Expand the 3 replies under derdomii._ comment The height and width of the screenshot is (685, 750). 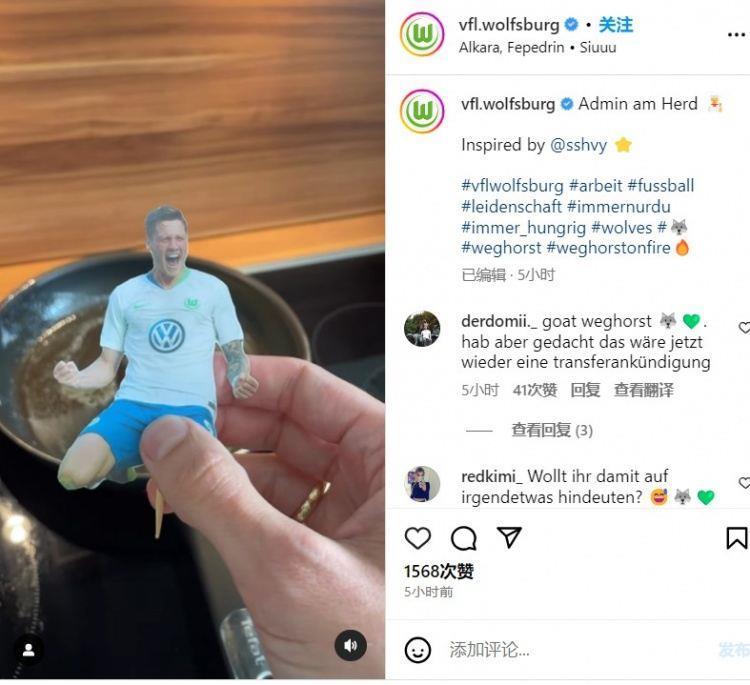pos(551,430)
